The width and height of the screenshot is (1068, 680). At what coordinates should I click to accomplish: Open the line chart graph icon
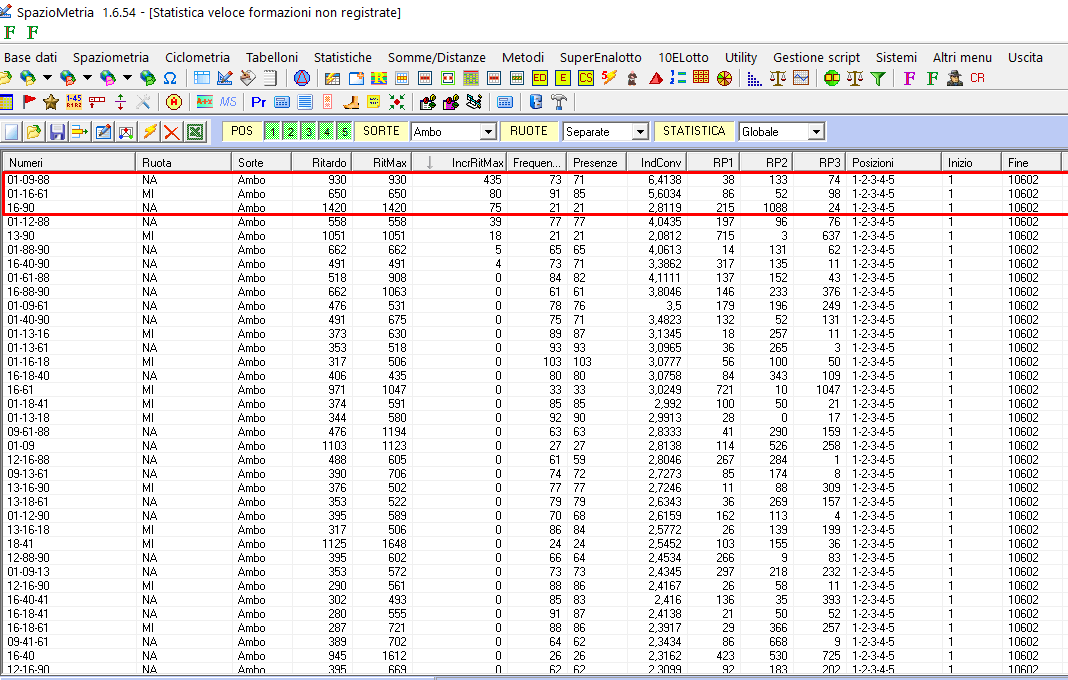801,78
